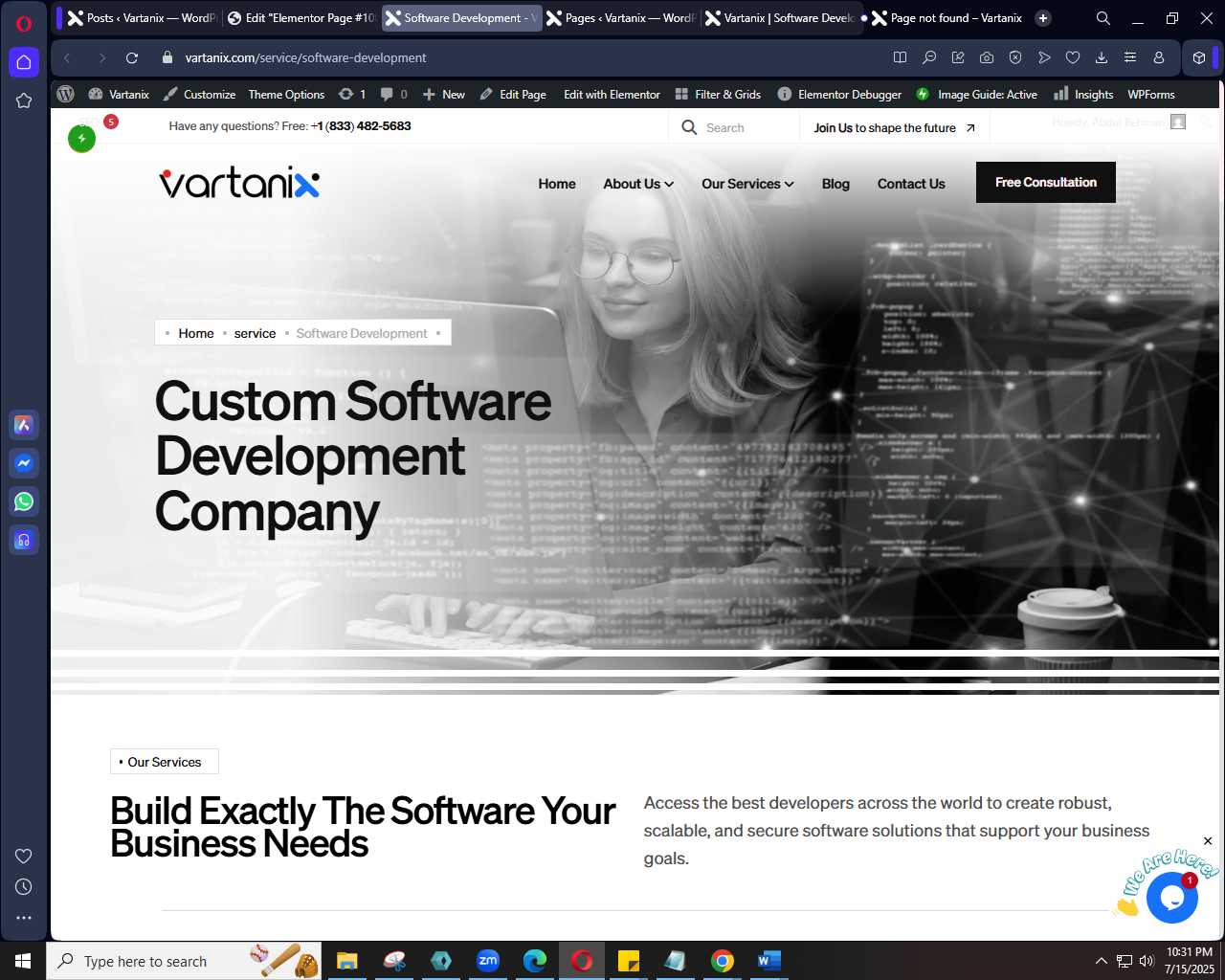Reload the current page

[132, 58]
